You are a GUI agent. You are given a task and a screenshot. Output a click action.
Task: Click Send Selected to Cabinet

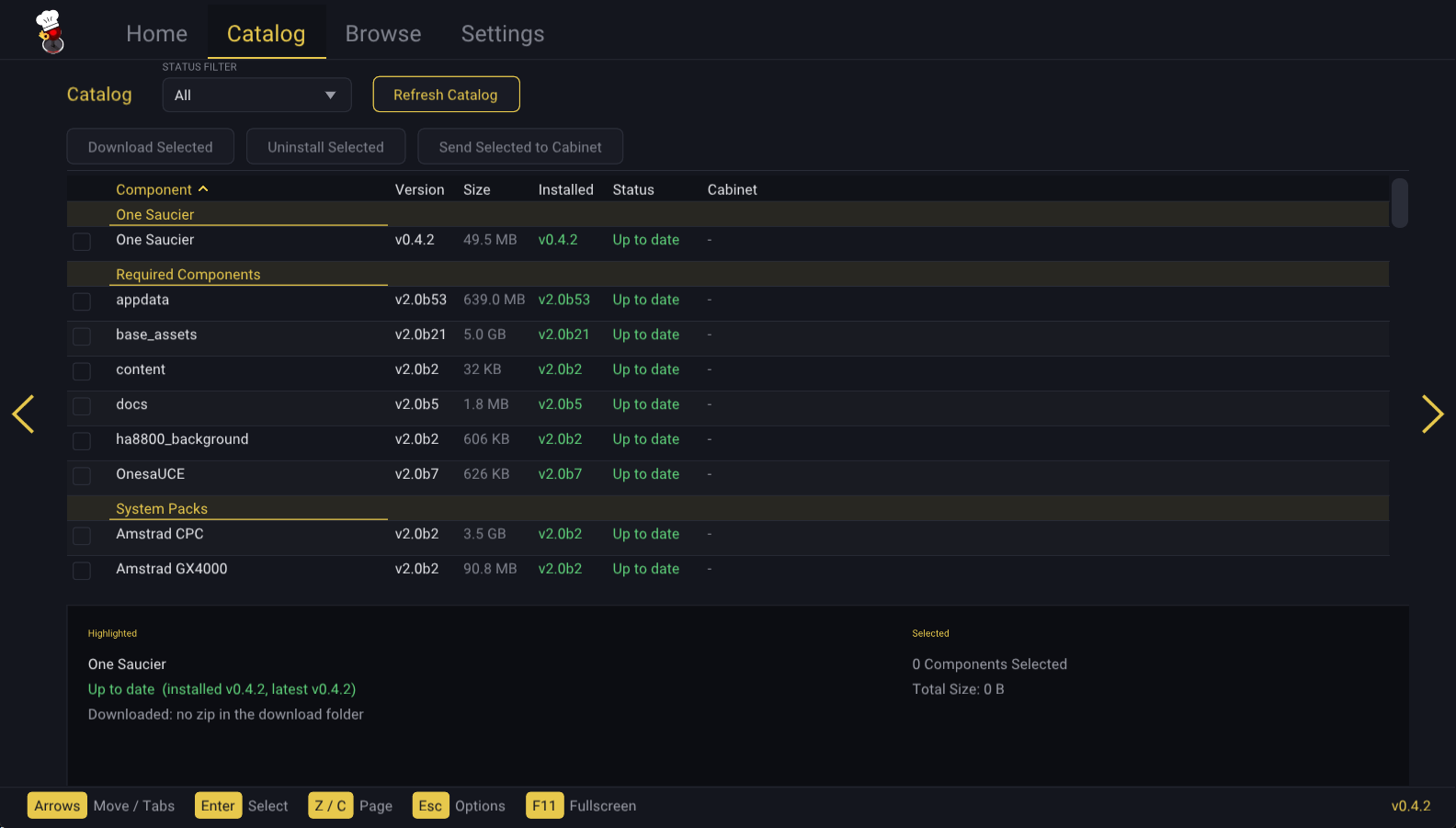[520, 147]
